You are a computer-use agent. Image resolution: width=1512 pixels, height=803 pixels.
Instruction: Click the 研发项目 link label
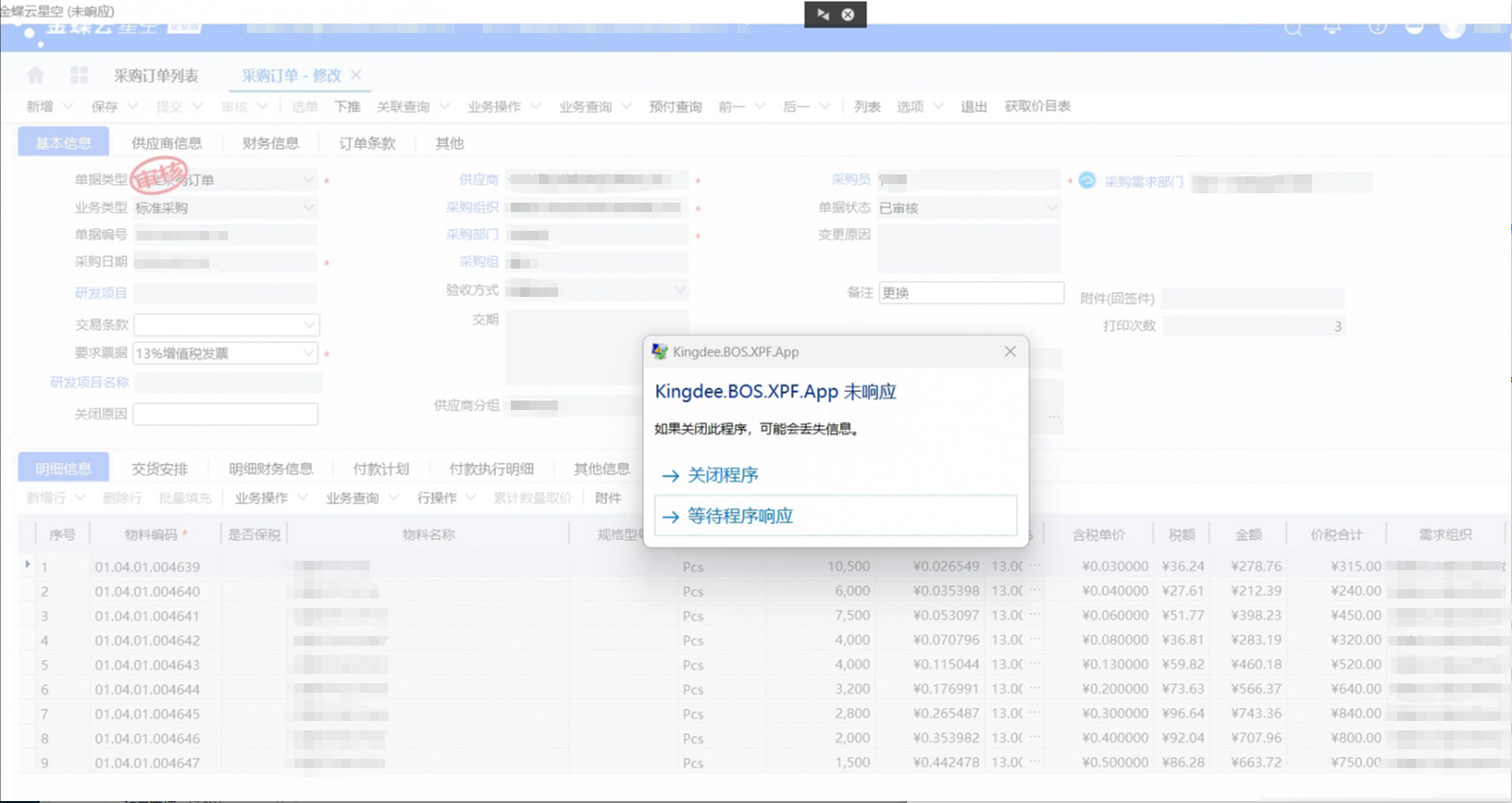coord(101,293)
